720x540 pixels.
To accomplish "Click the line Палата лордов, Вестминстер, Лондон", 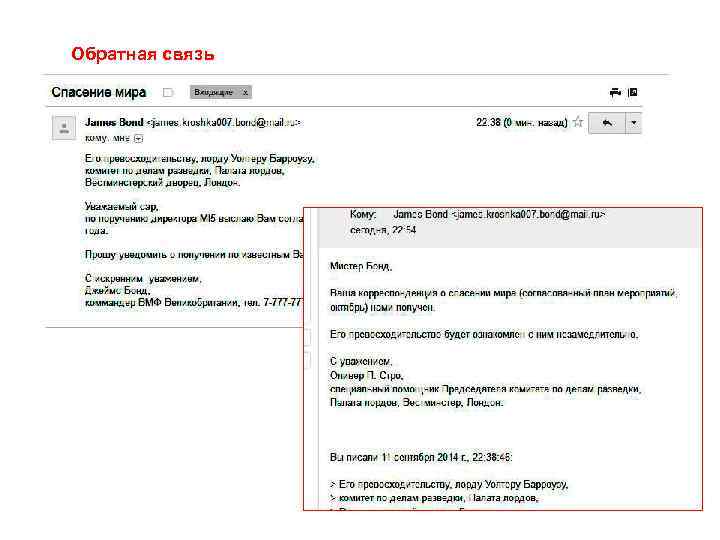I will coord(416,403).
